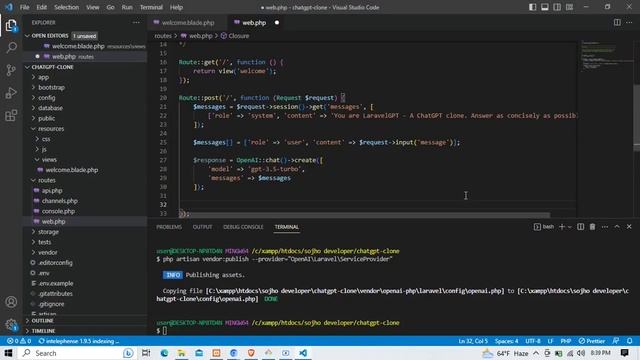Open the Extensions view

click(11, 115)
